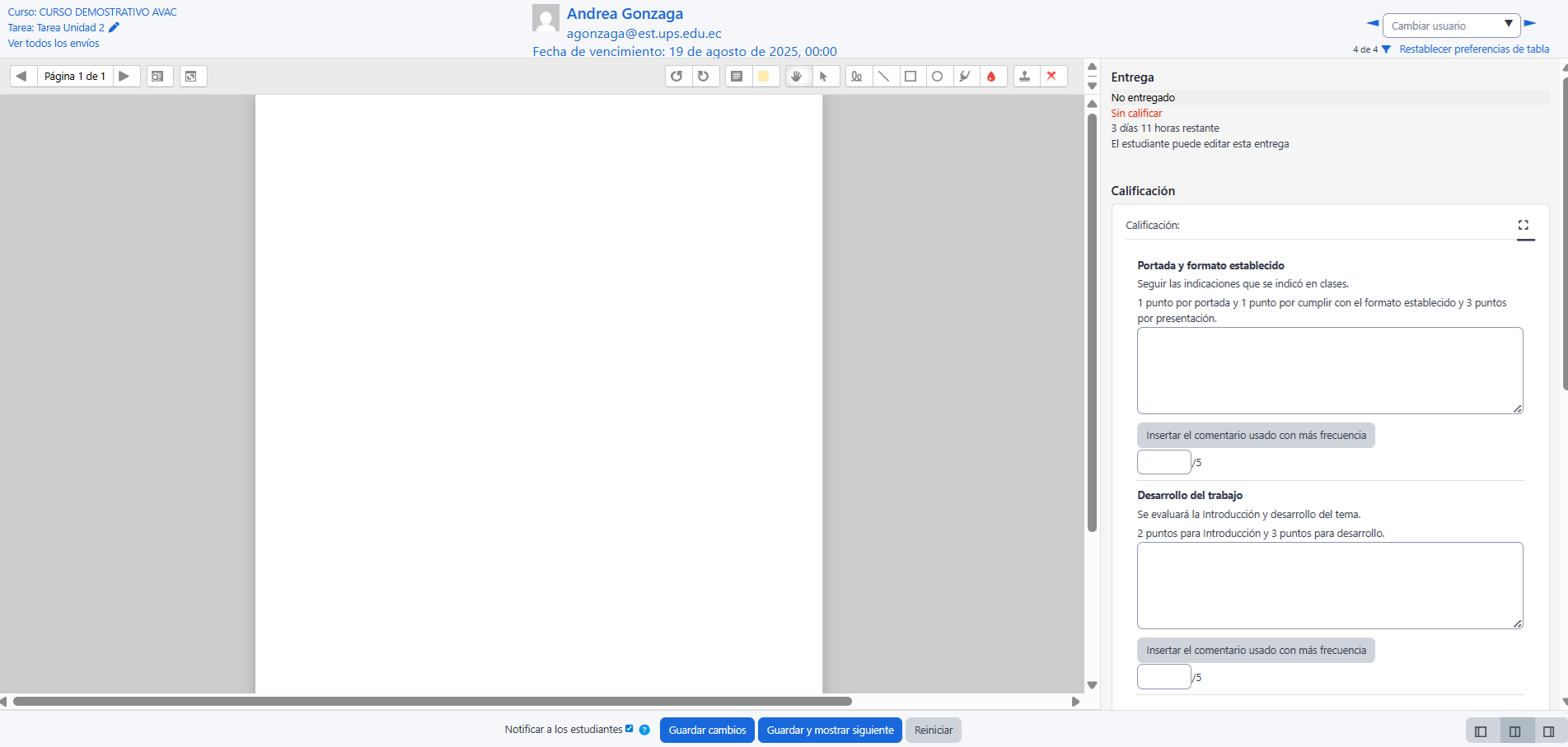The width and height of the screenshot is (1568, 747).
Task: Open the search comments tool
Action: (x=158, y=77)
